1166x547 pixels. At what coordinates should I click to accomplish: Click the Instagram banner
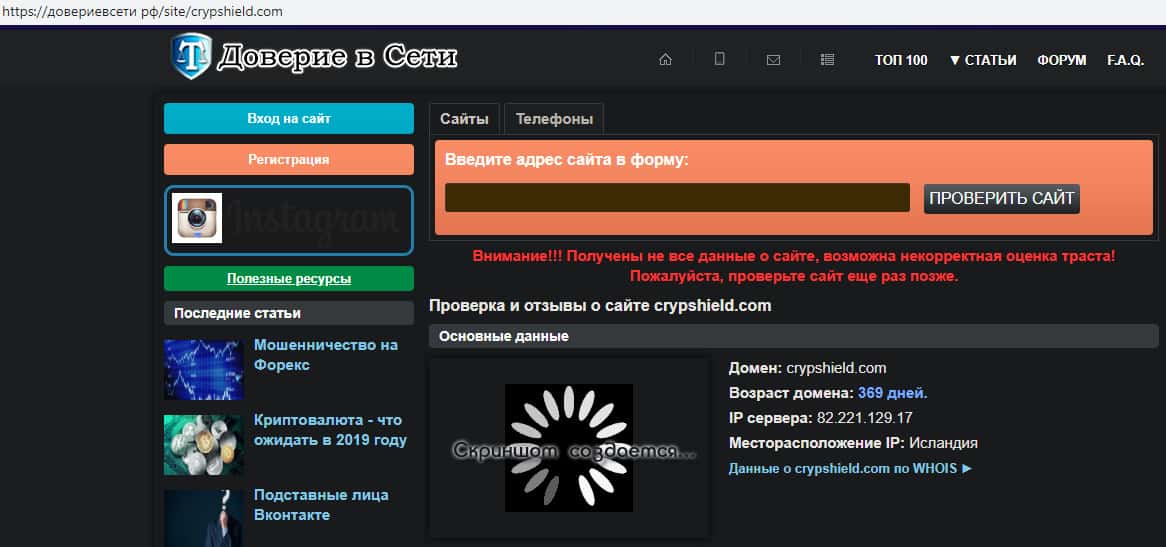[289, 221]
